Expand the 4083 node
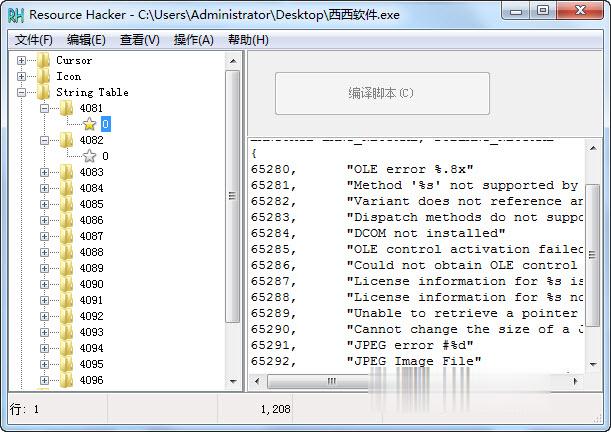Viewport: 611px width, 432px height. (x=44, y=172)
